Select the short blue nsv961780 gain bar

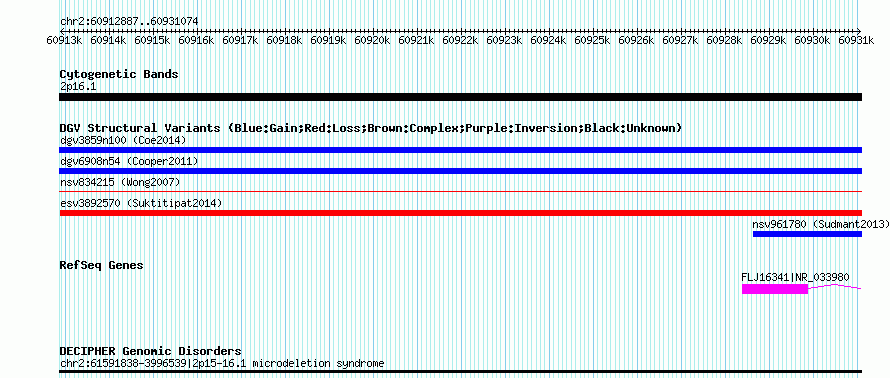(807, 234)
